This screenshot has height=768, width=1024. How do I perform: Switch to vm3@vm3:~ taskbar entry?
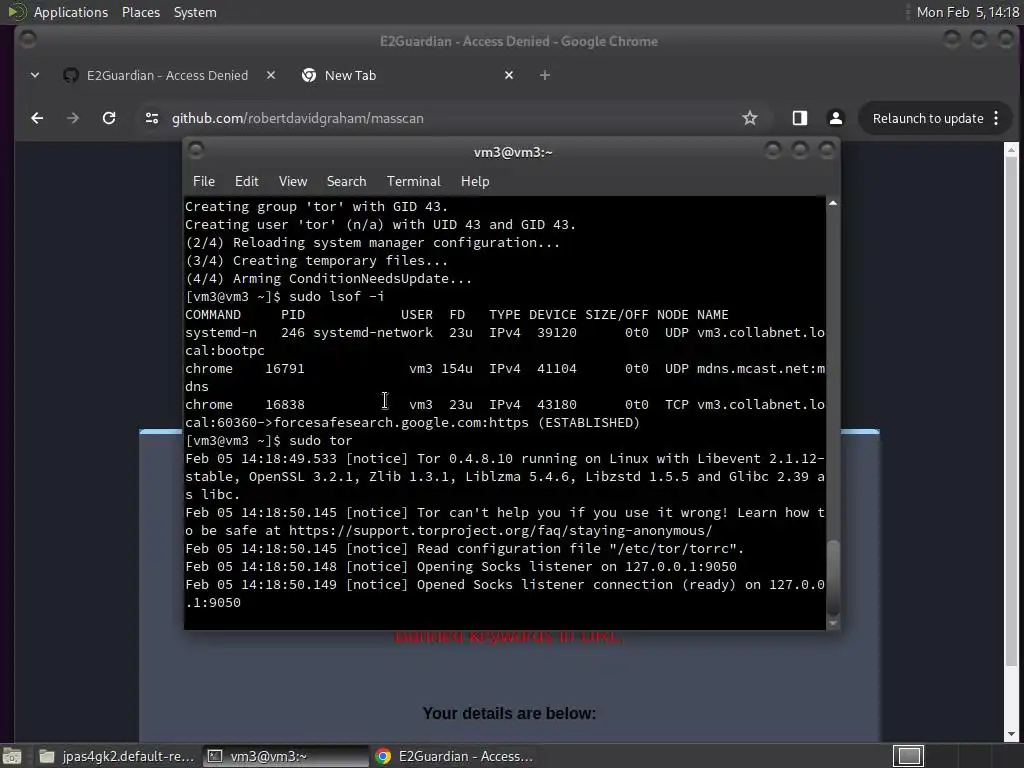pyautogui.click(x=285, y=756)
